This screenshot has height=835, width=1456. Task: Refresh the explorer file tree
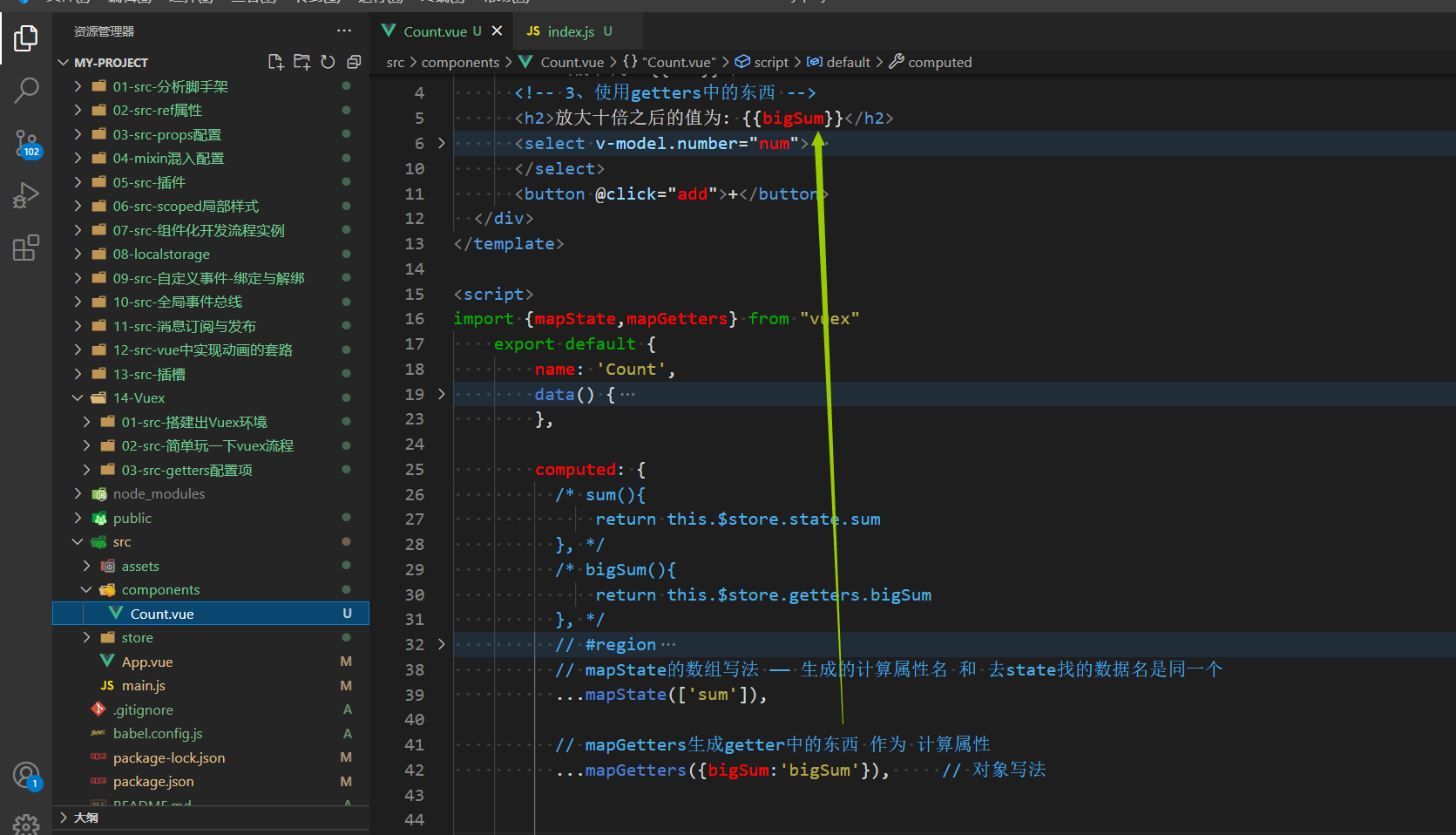click(328, 62)
